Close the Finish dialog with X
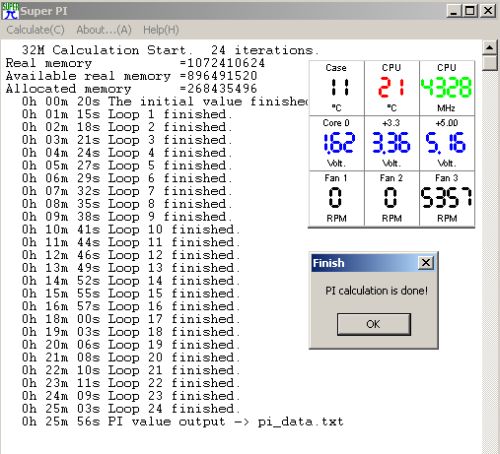This screenshot has width=500, height=454. click(x=426, y=263)
